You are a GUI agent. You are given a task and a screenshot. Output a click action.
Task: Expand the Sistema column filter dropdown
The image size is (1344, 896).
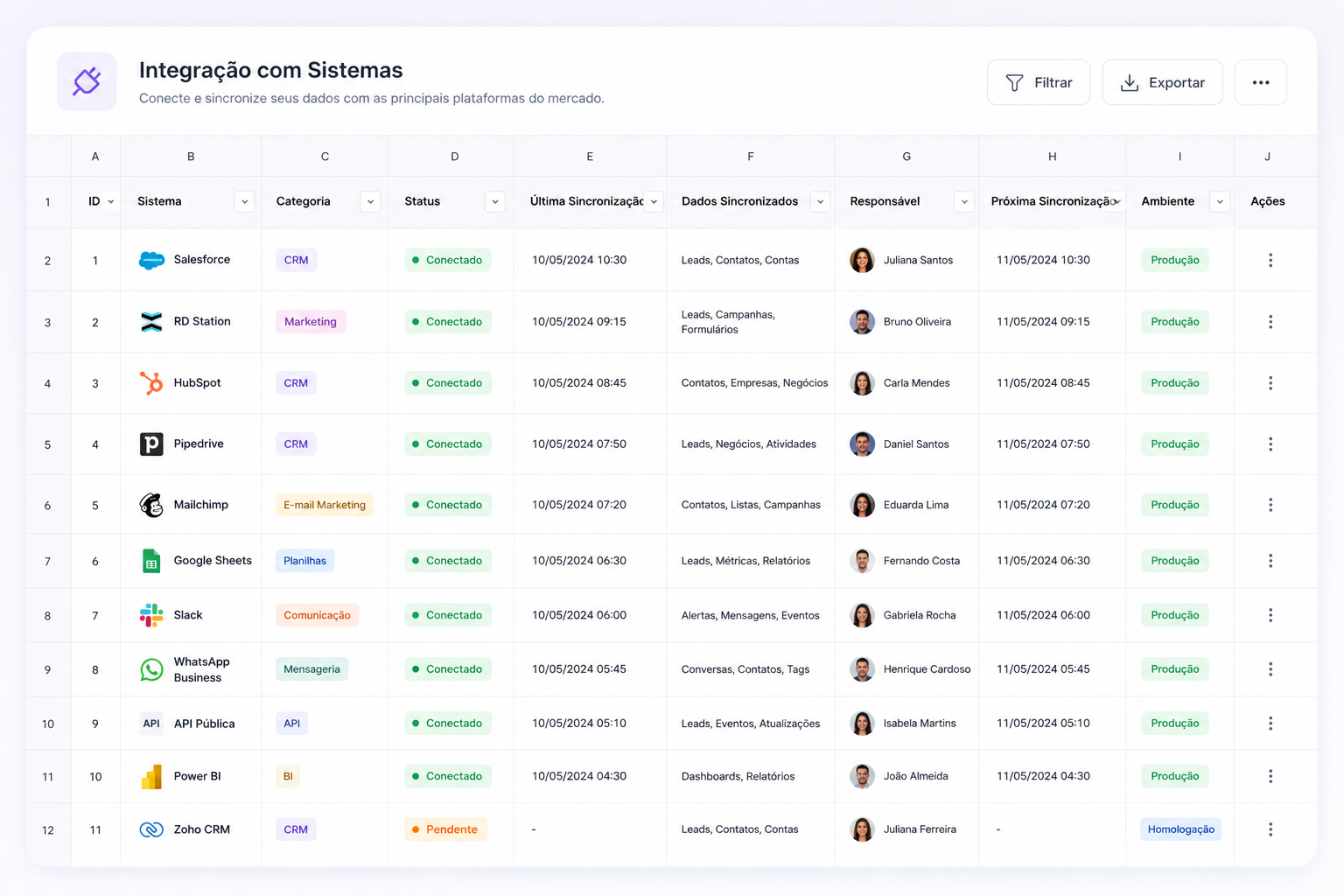pos(245,202)
